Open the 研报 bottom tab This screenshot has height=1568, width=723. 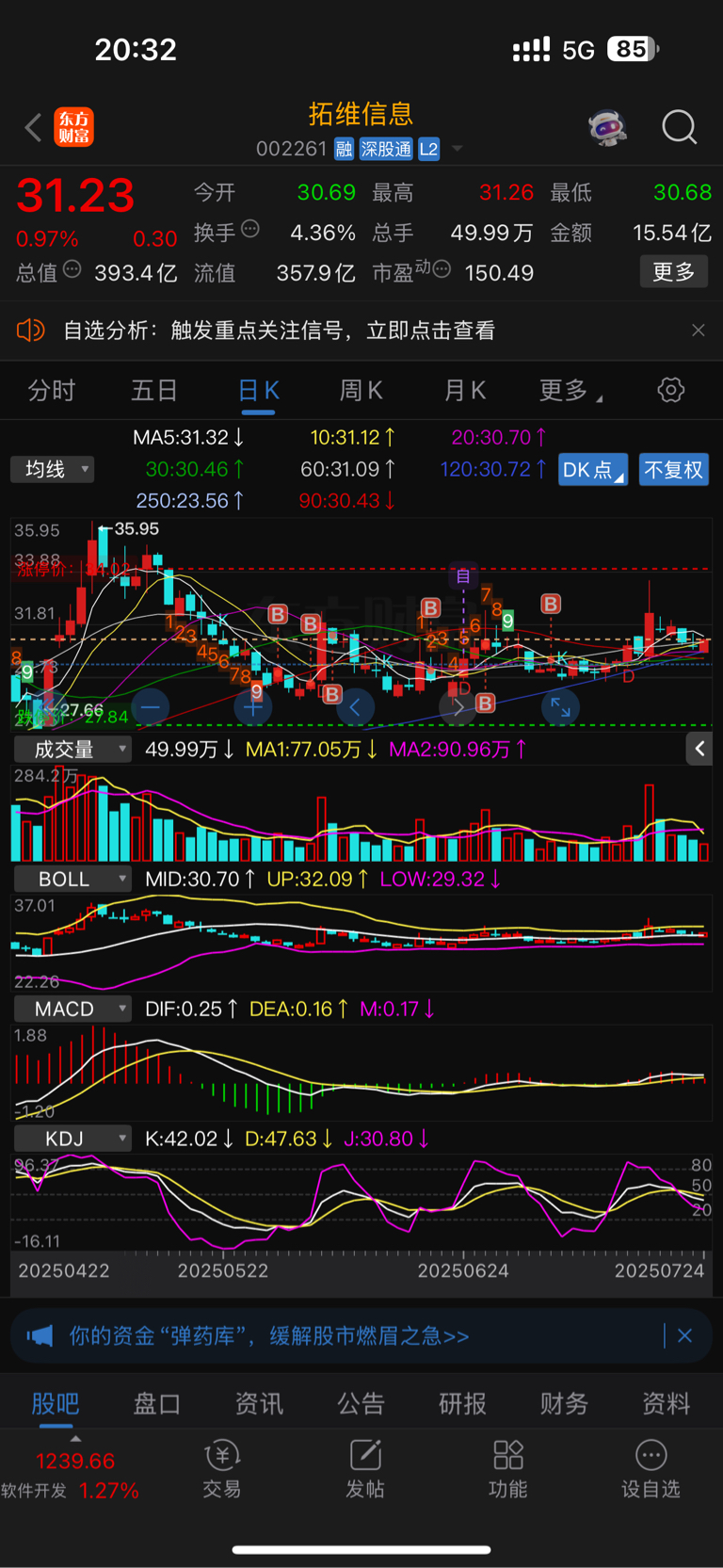click(x=463, y=1404)
